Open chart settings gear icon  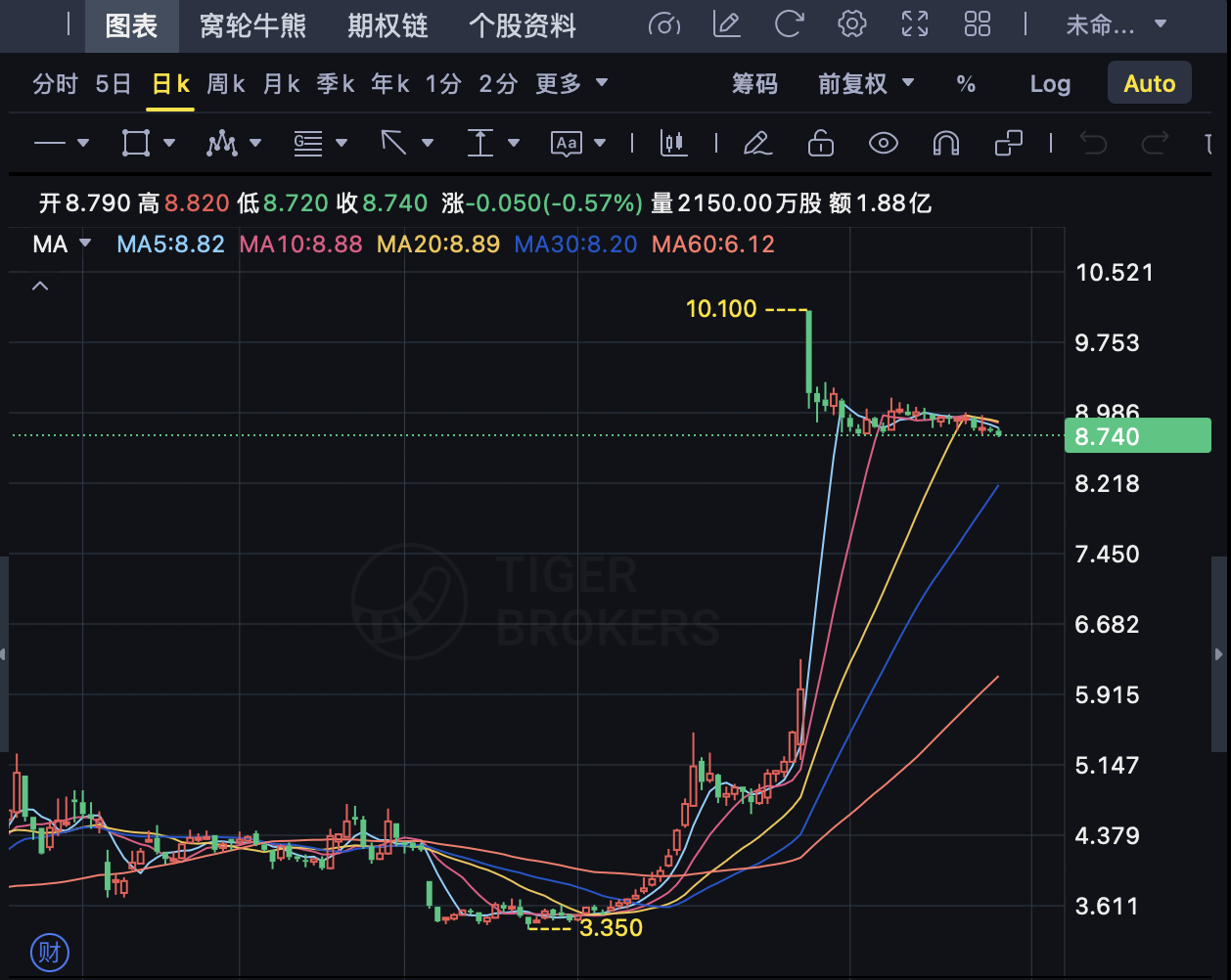(852, 24)
